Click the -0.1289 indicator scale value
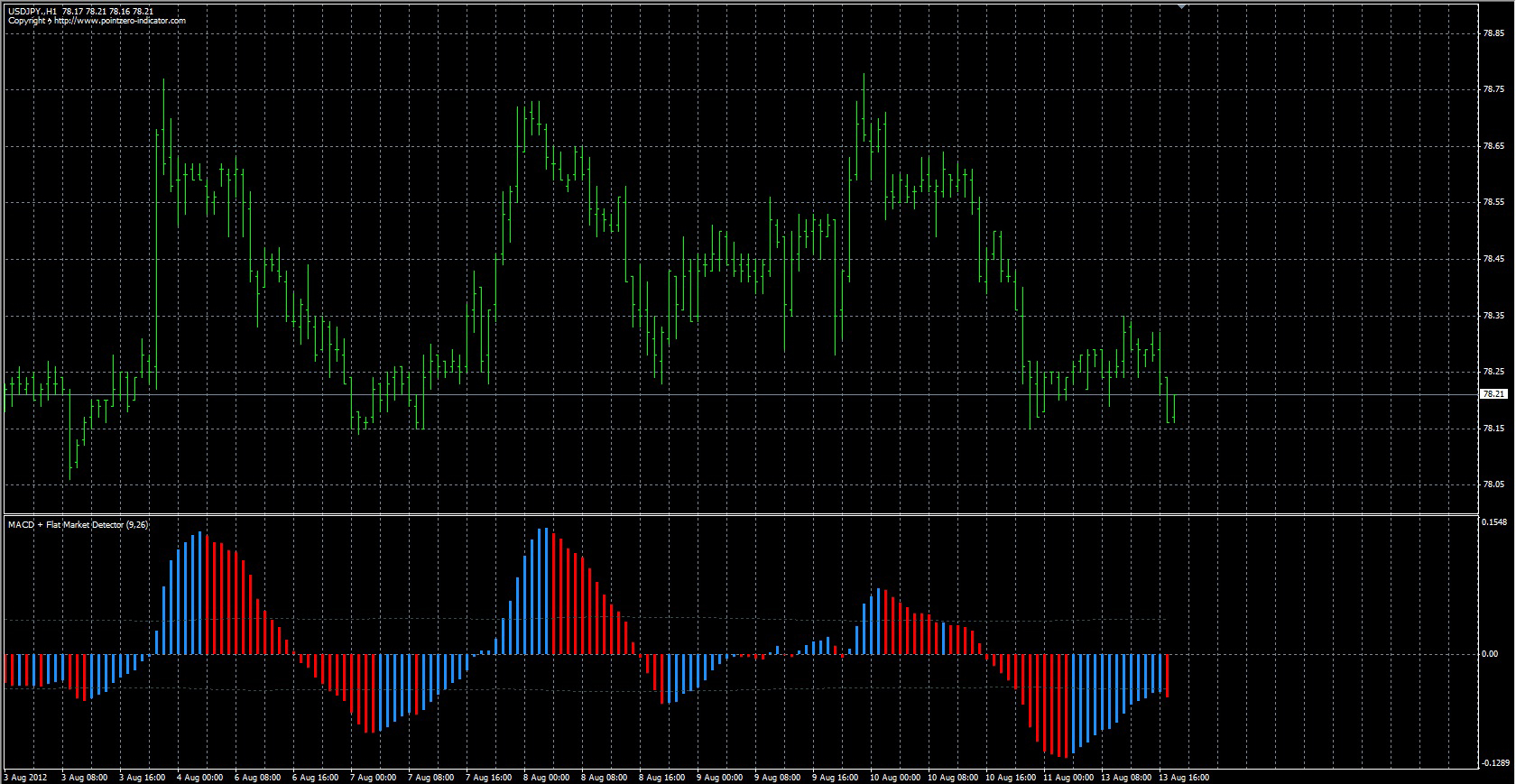Image resolution: width=1516 pixels, height=784 pixels. point(1494,763)
